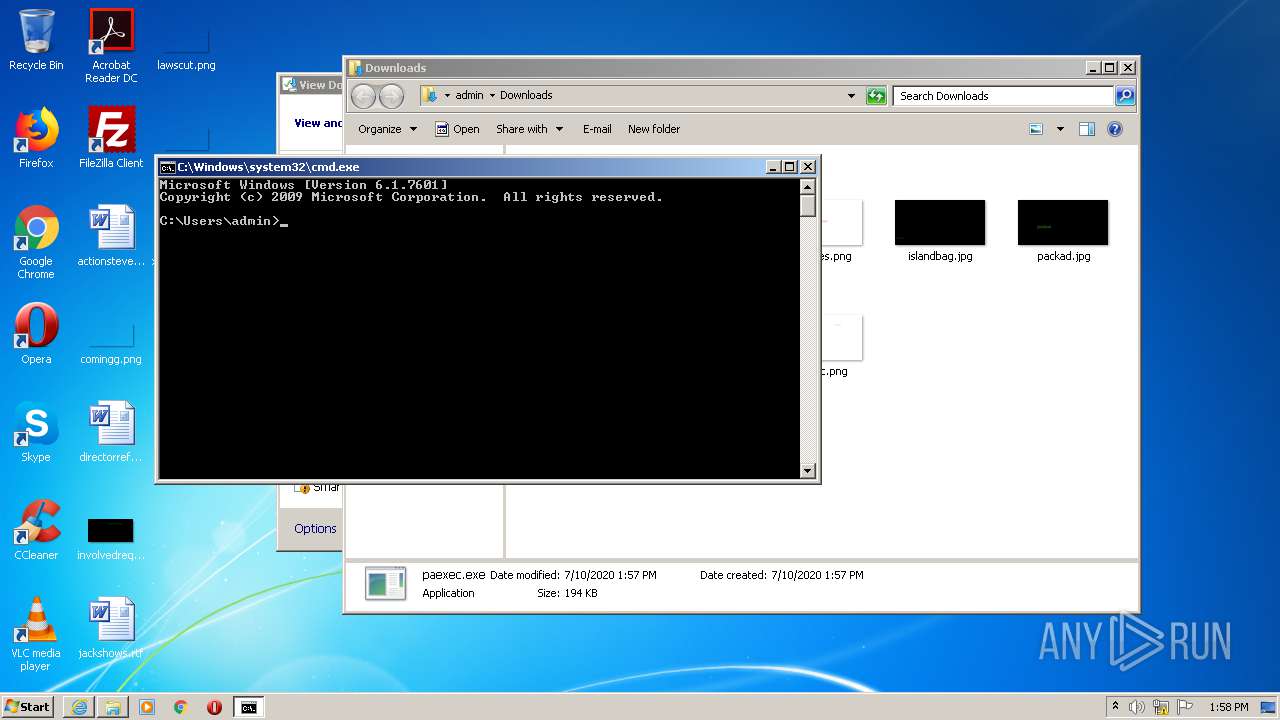This screenshot has width=1280, height=720.
Task: Click the Date created value in the details pane
Action: click(x=817, y=575)
